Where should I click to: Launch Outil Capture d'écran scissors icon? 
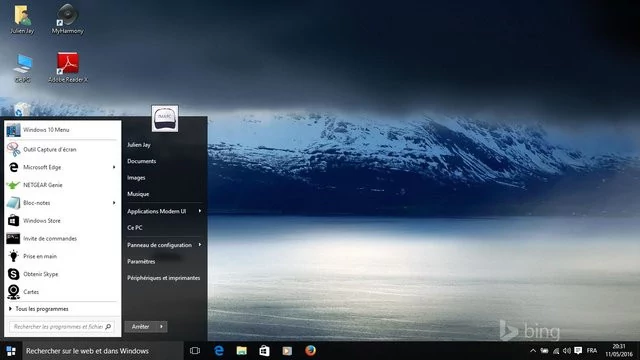coord(13,149)
